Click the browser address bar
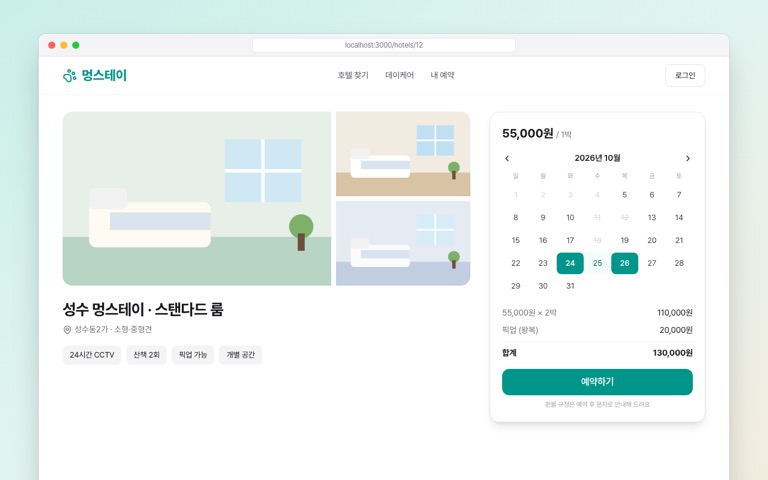Viewport: 768px width, 480px height. click(x=384, y=45)
